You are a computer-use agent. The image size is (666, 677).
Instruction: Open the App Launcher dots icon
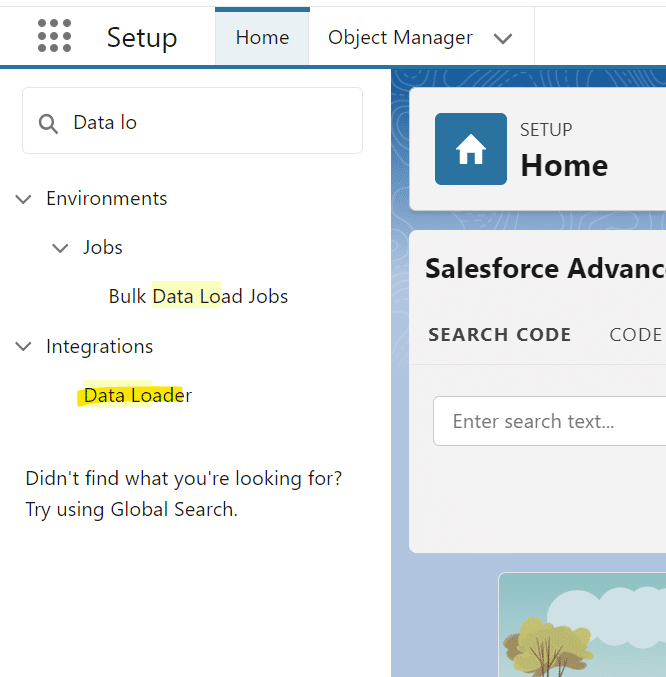click(54, 36)
